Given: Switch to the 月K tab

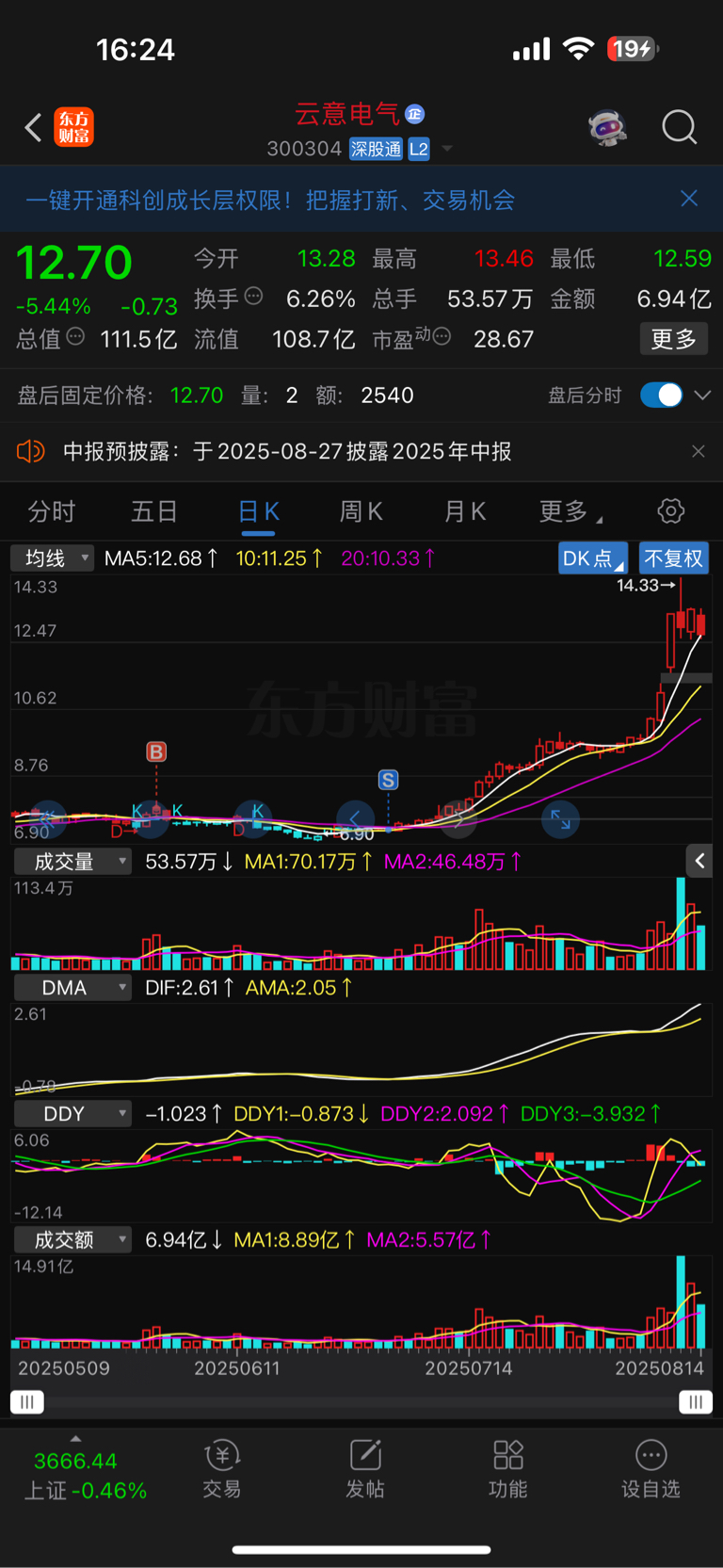Looking at the screenshot, I should [464, 511].
